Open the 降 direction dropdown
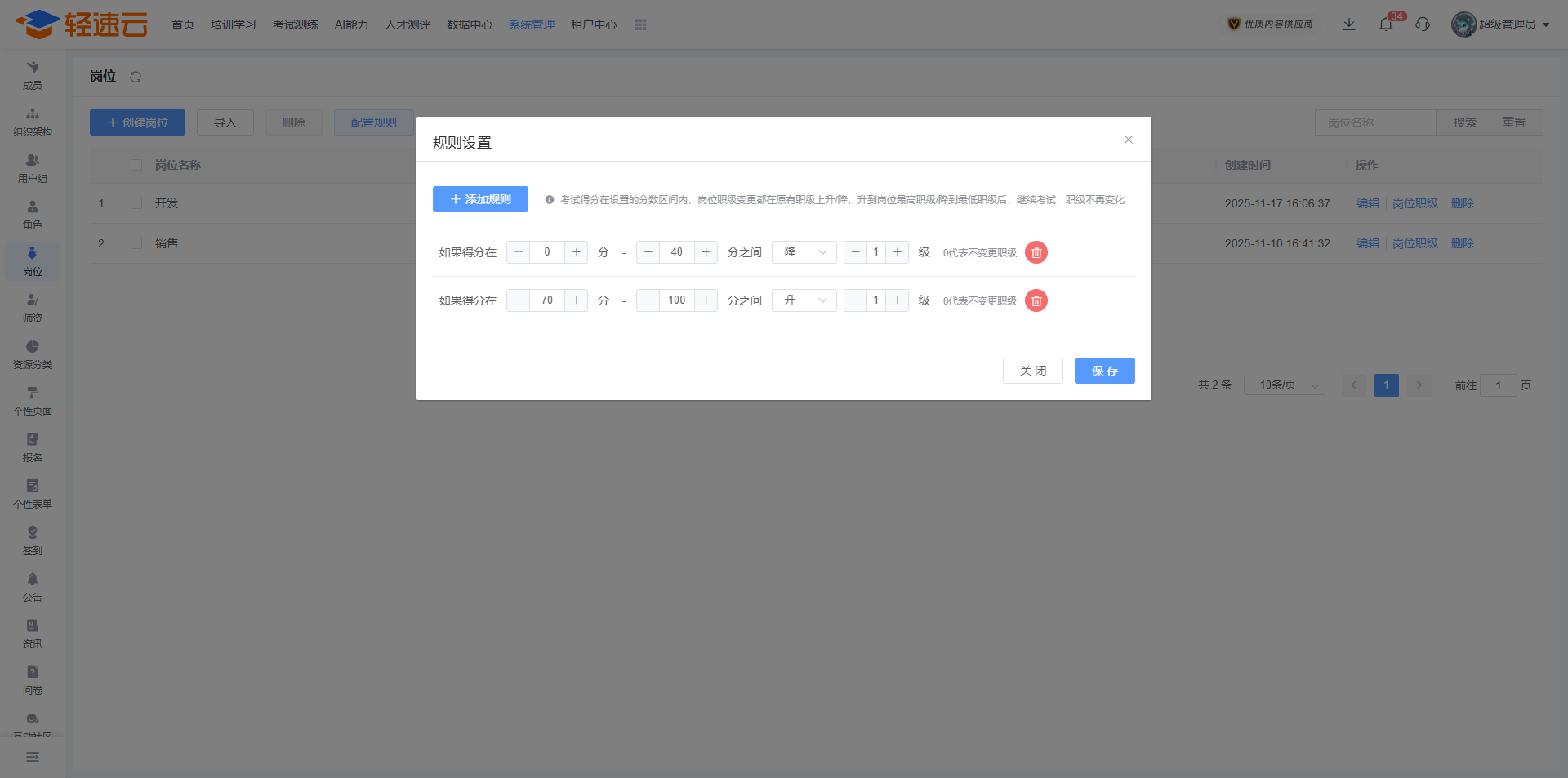Viewport: 1568px width, 778px height. click(x=804, y=252)
